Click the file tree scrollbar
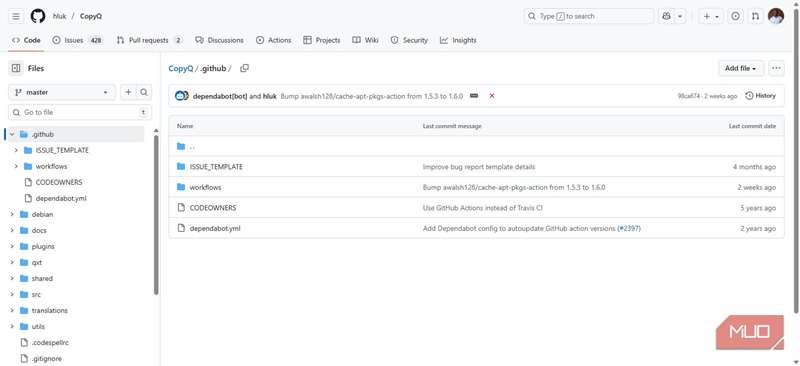The image size is (800, 366). 156,214
